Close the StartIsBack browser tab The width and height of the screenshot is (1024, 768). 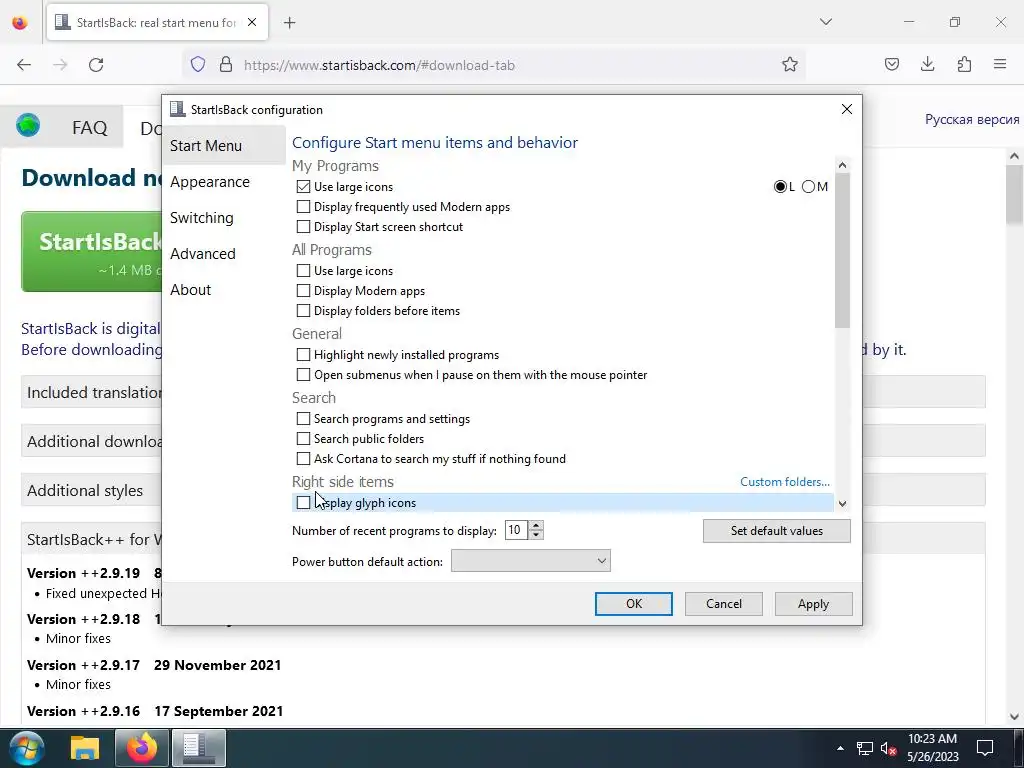[252, 22]
